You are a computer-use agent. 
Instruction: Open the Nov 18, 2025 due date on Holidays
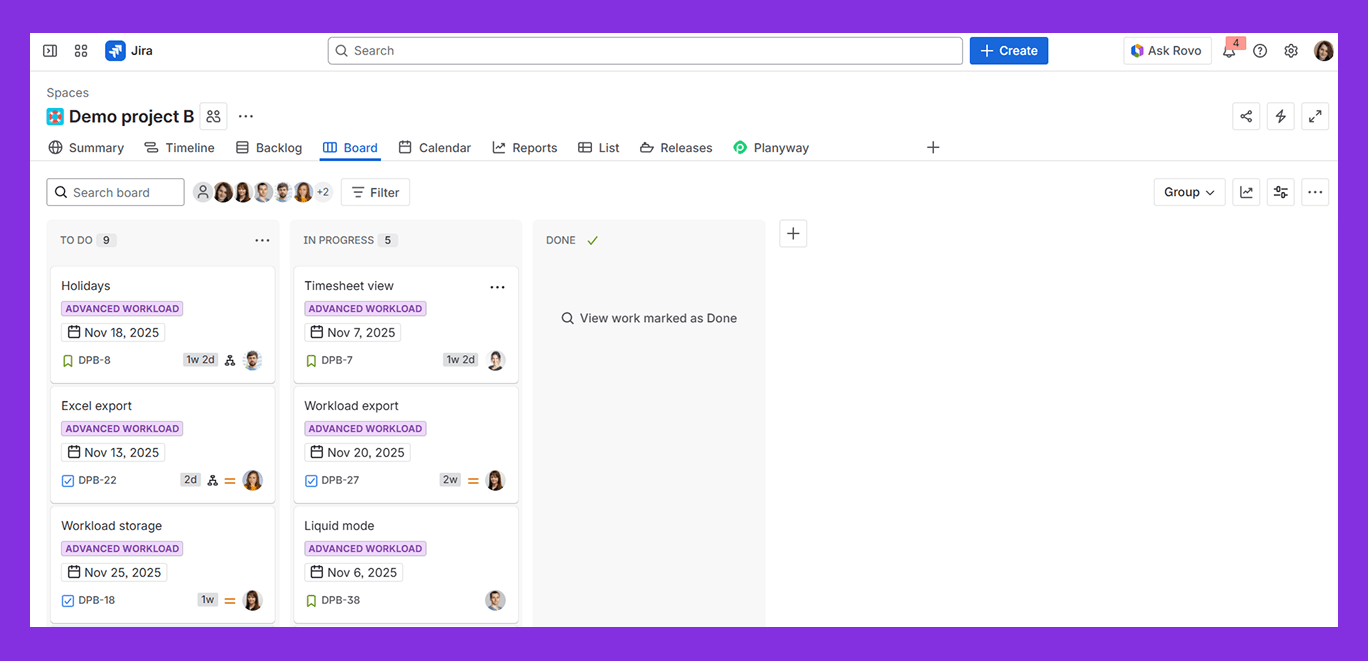113,332
